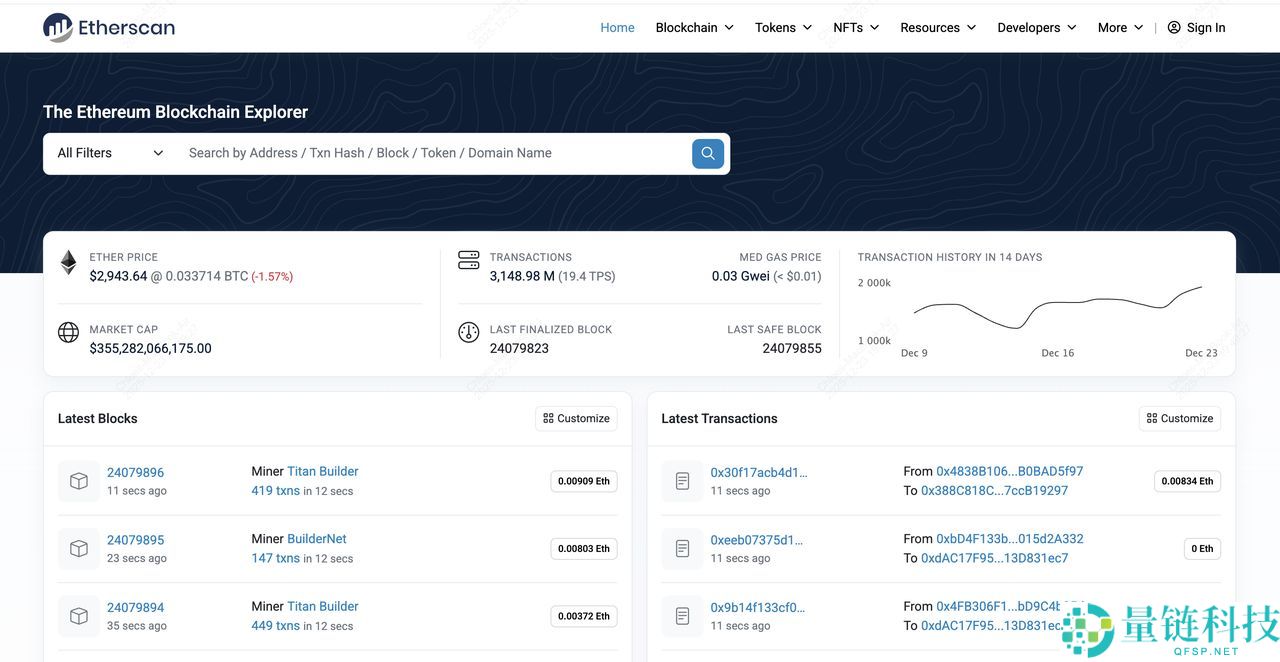Click the 0.00834 Eth amount badge
This screenshot has height=662, width=1280.
(1188, 481)
